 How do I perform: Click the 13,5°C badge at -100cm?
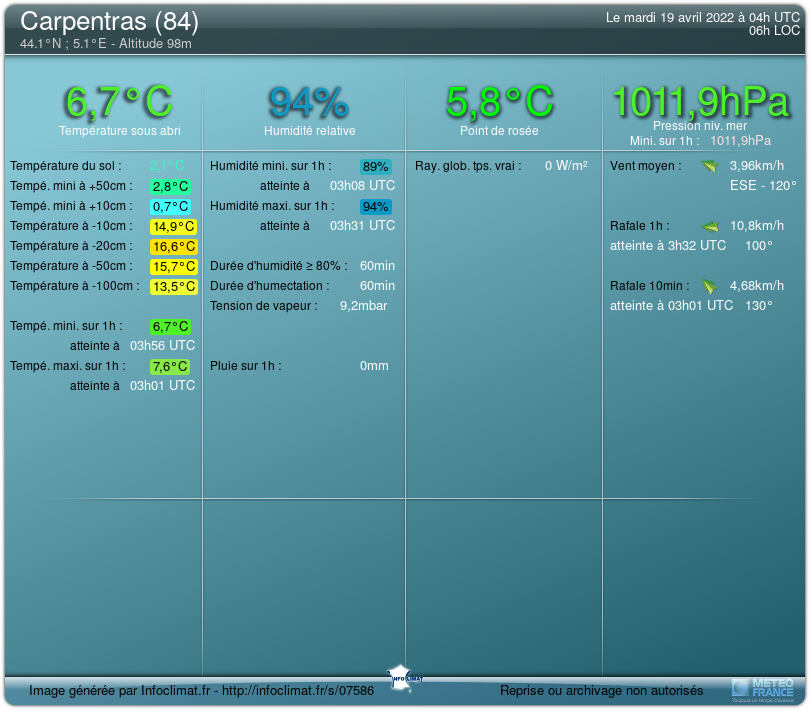coord(173,286)
